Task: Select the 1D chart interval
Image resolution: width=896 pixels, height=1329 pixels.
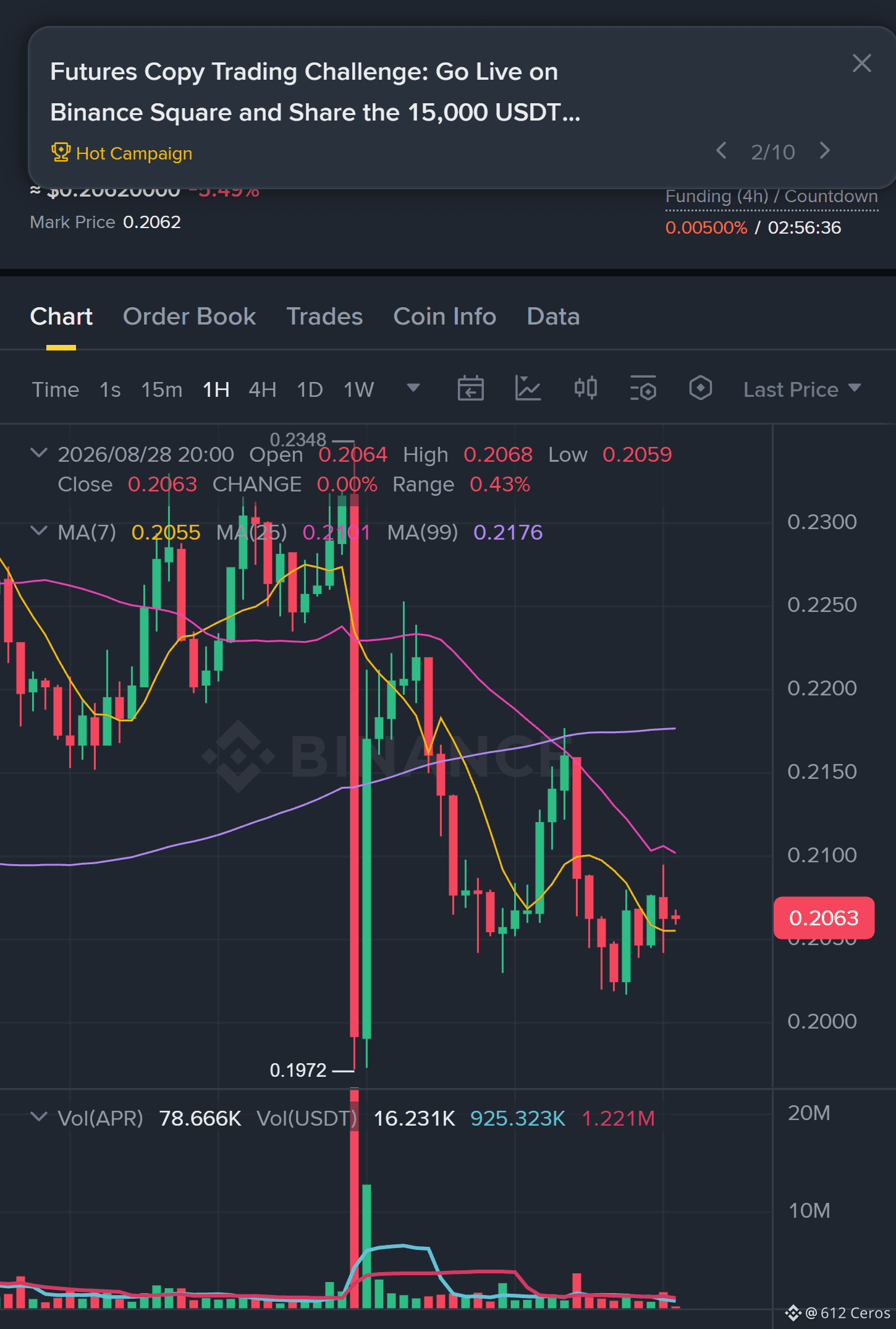Action: pos(310,389)
